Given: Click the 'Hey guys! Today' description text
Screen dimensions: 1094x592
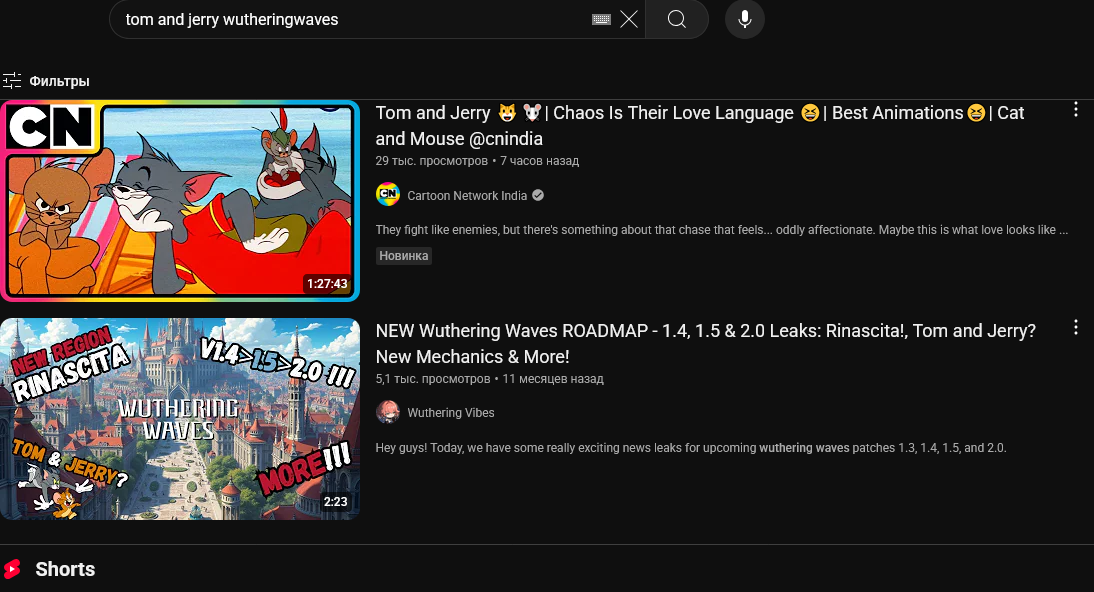Looking at the screenshot, I should point(691,447).
